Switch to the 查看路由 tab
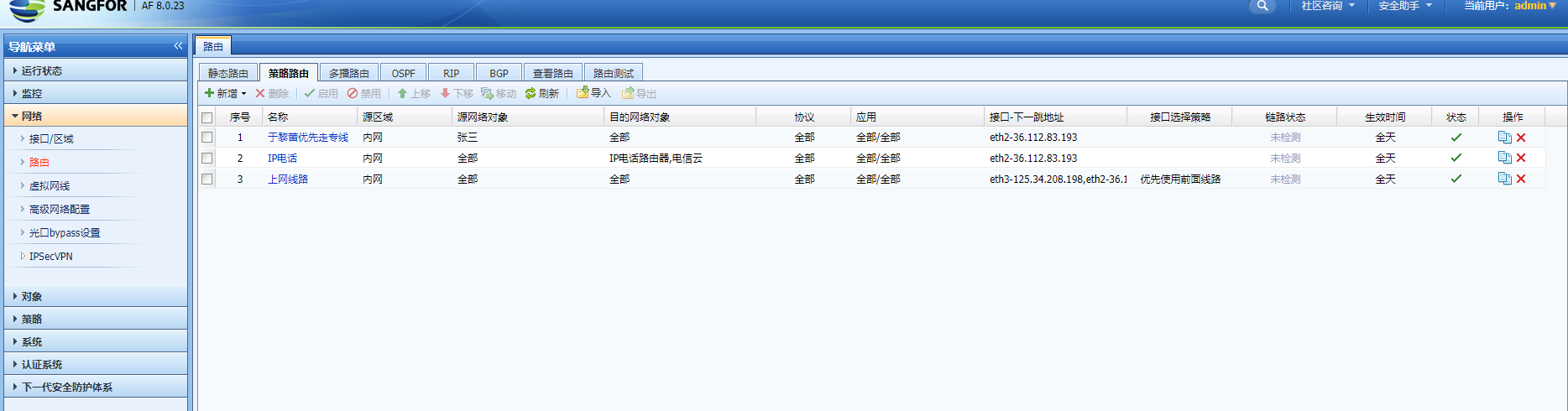The width and height of the screenshot is (1568, 411). [x=553, y=73]
